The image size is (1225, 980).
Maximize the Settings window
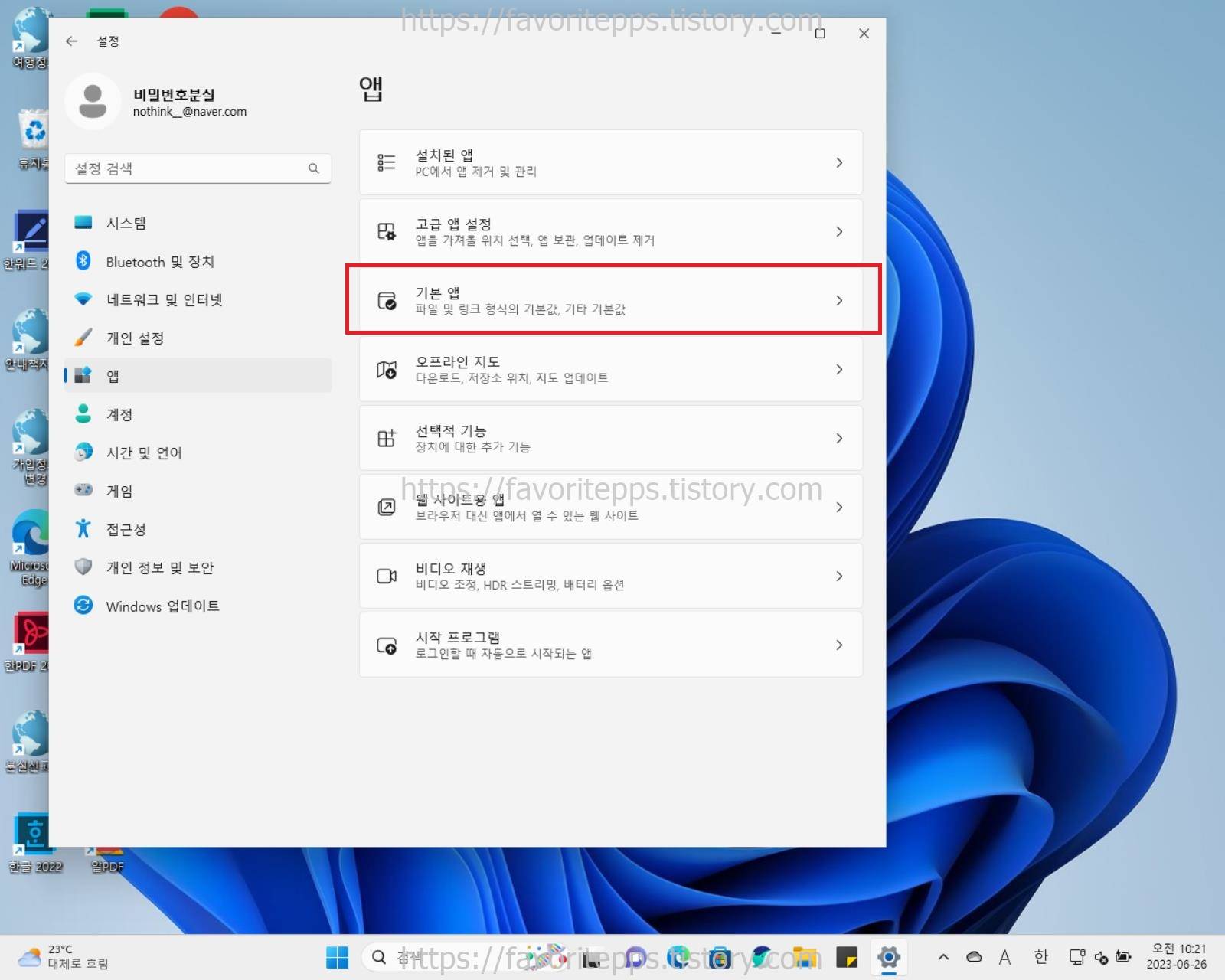coord(820,34)
